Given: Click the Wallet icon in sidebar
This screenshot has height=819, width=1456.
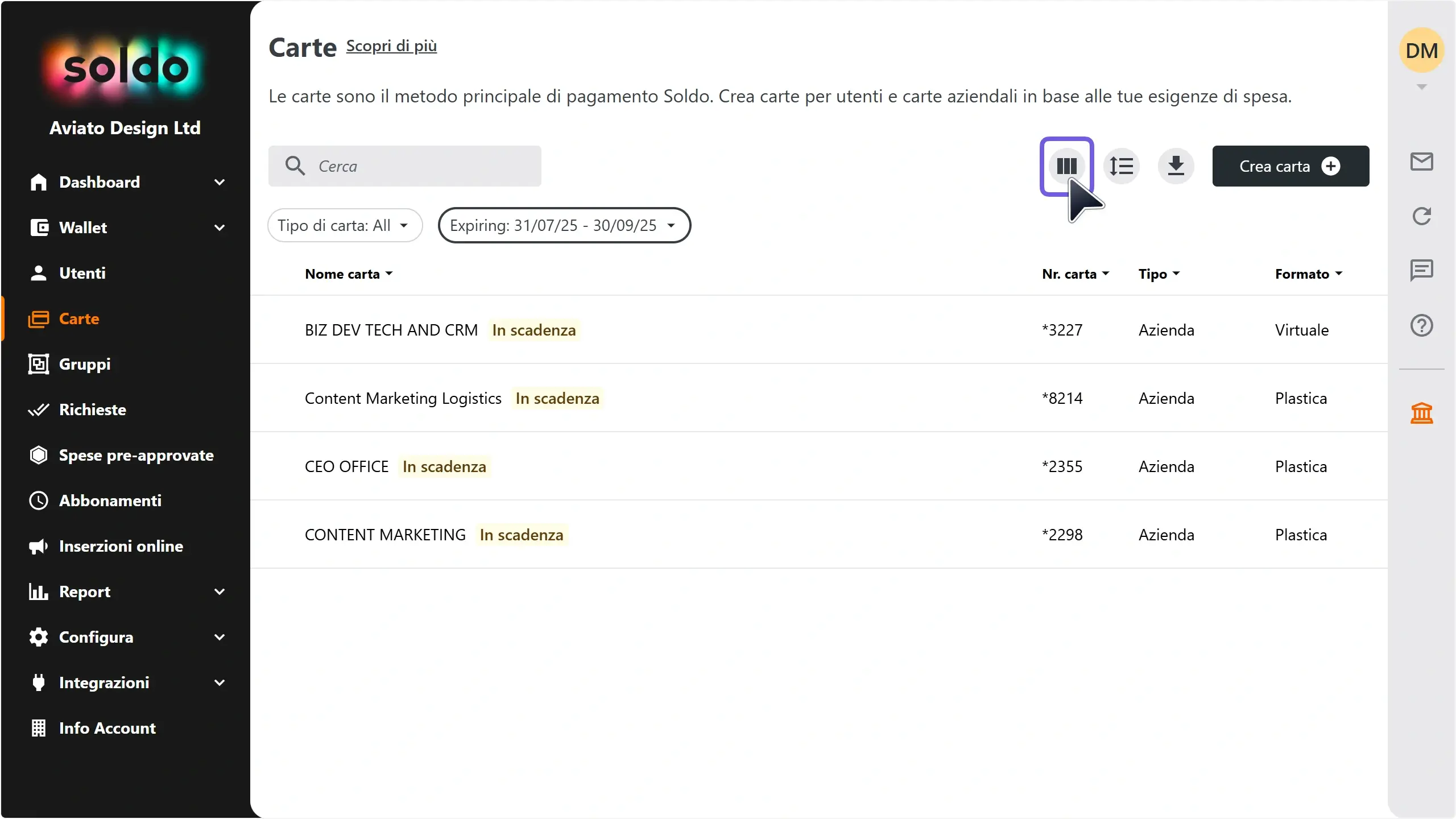Looking at the screenshot, I should [x=39, y=227].
